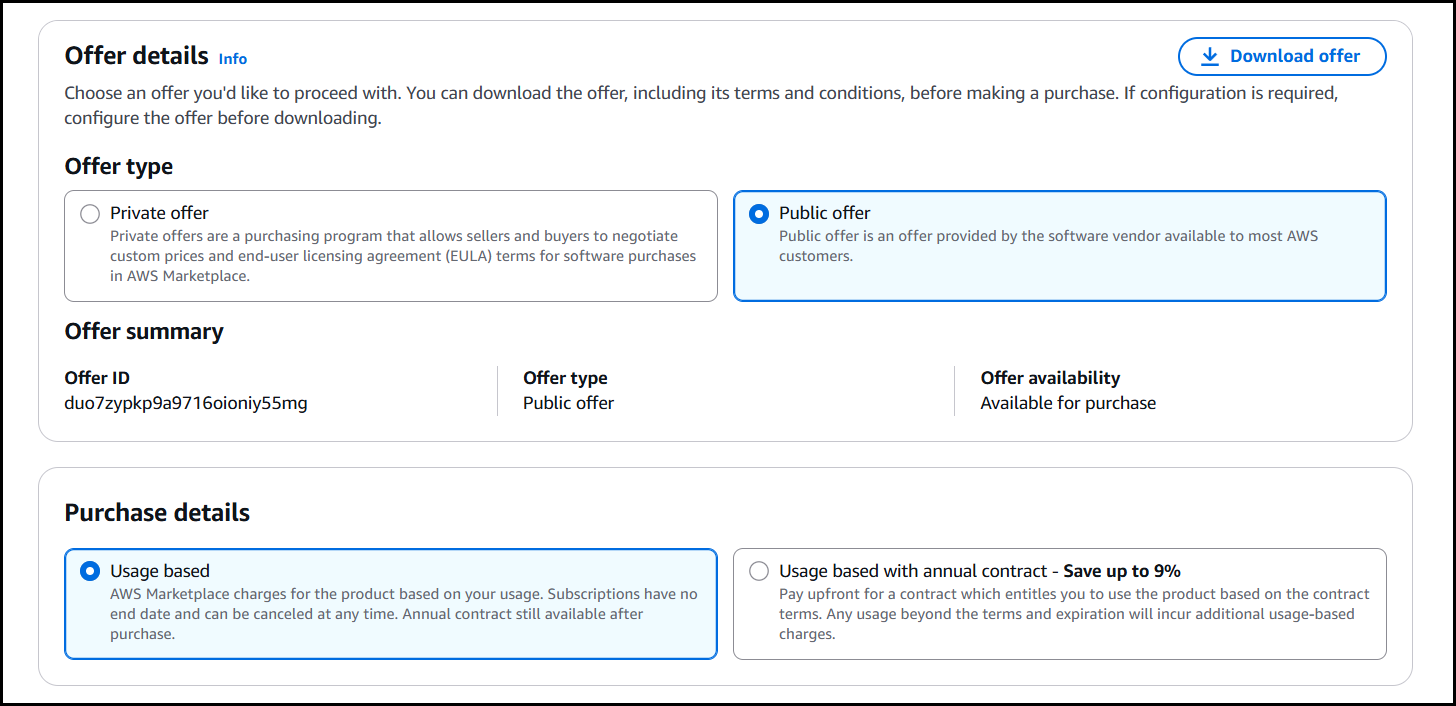Select the Private offer radio button

[x=90, y=214]
